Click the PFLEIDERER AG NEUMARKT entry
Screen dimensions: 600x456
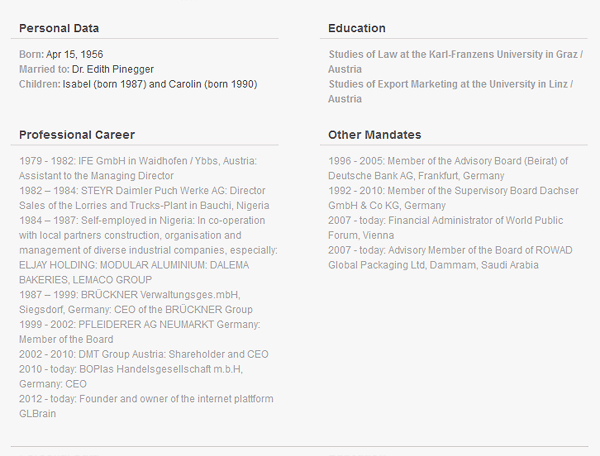tap(139, 332)
